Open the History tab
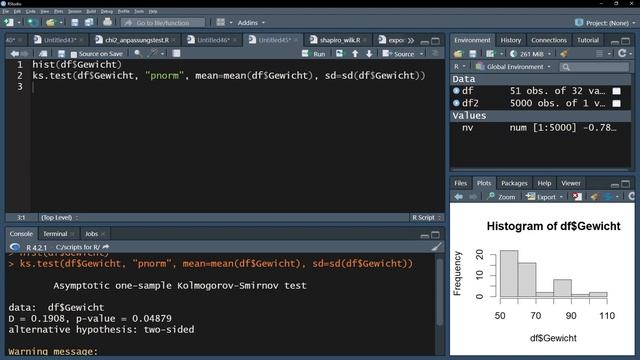This screenshot has width=640, height=360. pyautogui.click(x=511, y=40)
